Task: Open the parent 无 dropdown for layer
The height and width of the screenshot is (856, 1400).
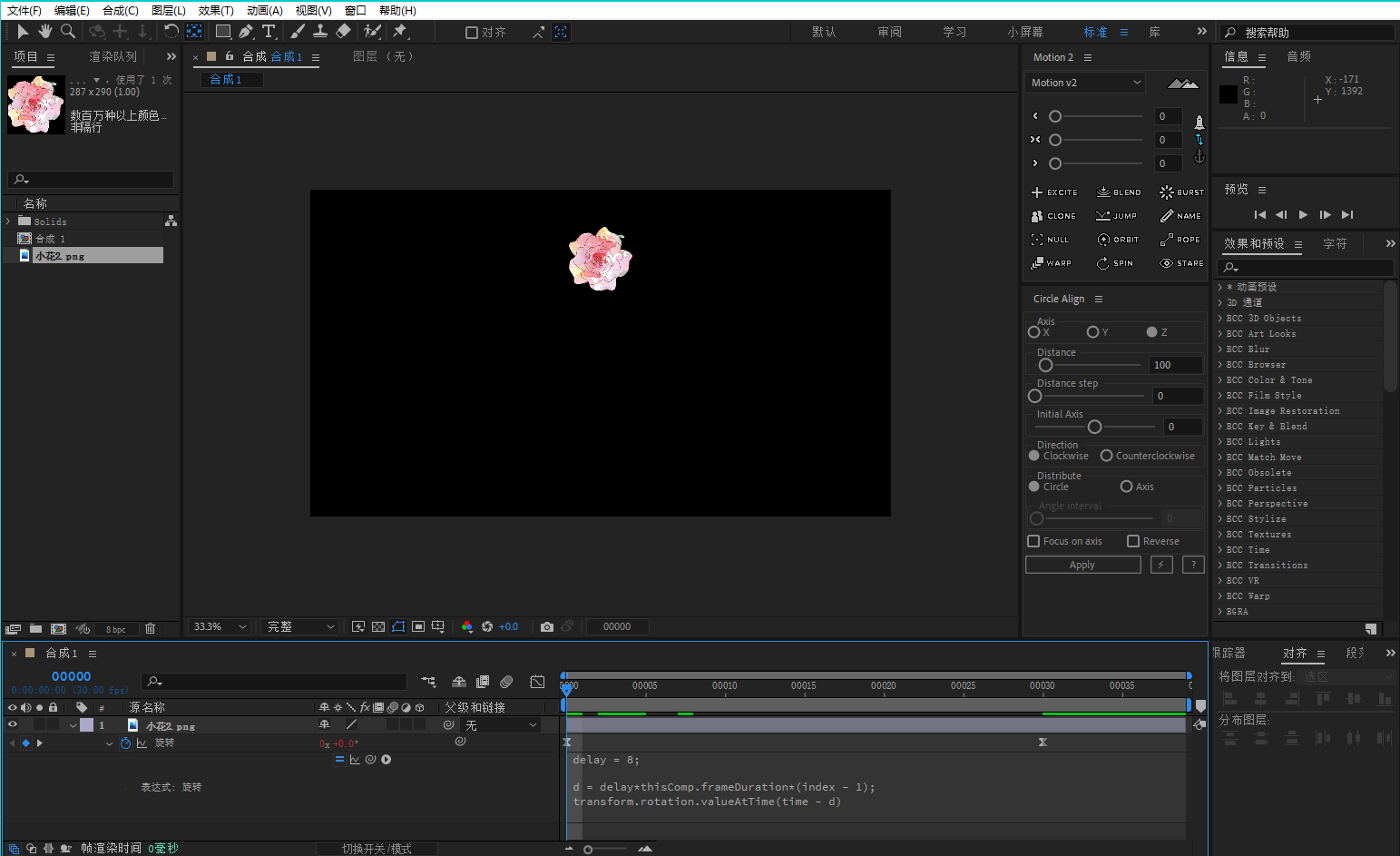Action: click(501, 725)
